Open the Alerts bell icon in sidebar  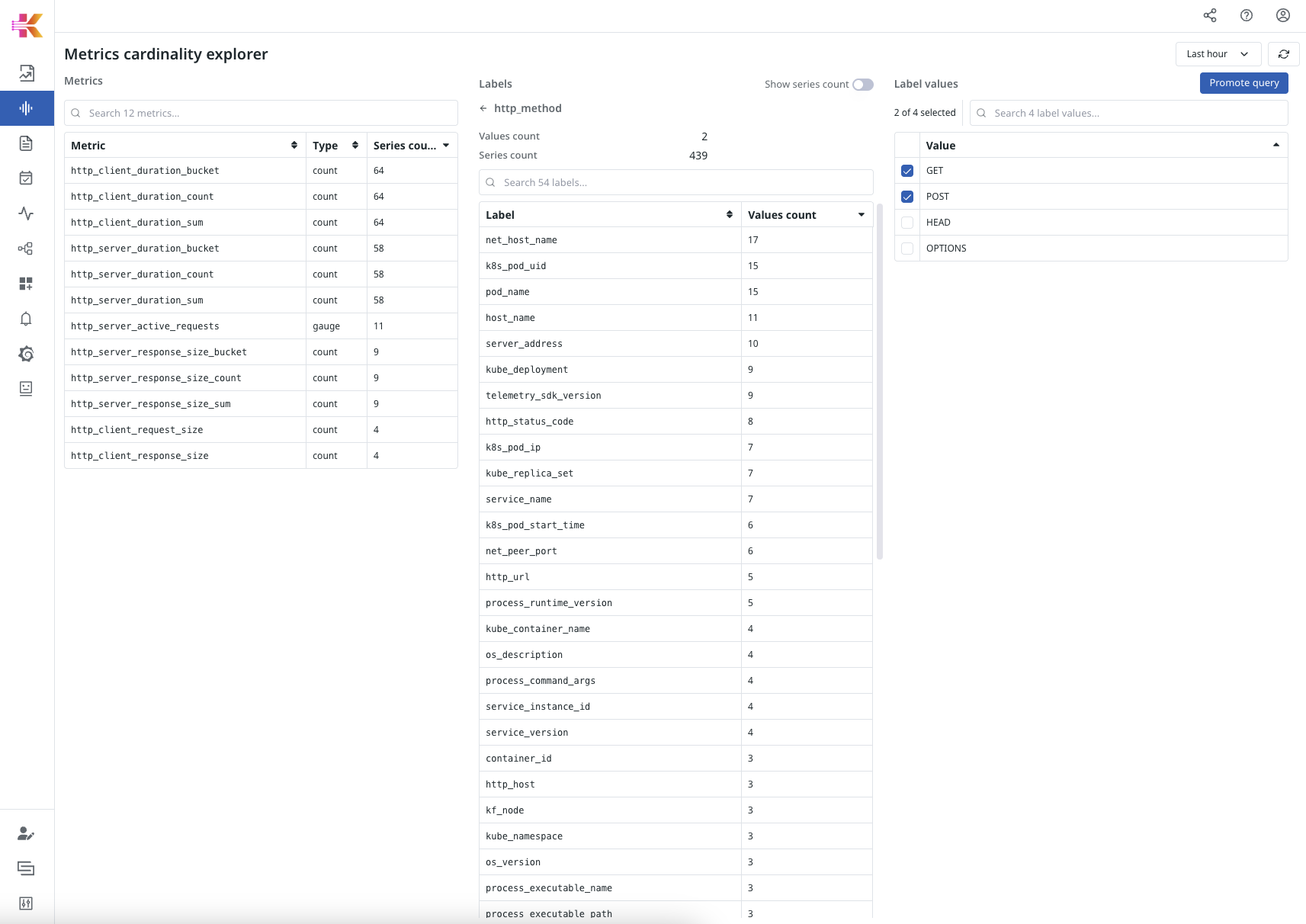pos(27,319)
